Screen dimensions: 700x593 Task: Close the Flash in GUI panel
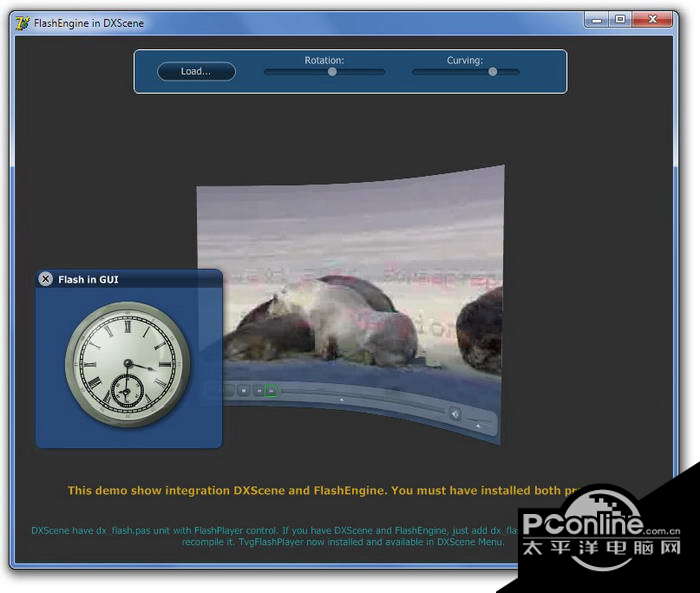45,279
